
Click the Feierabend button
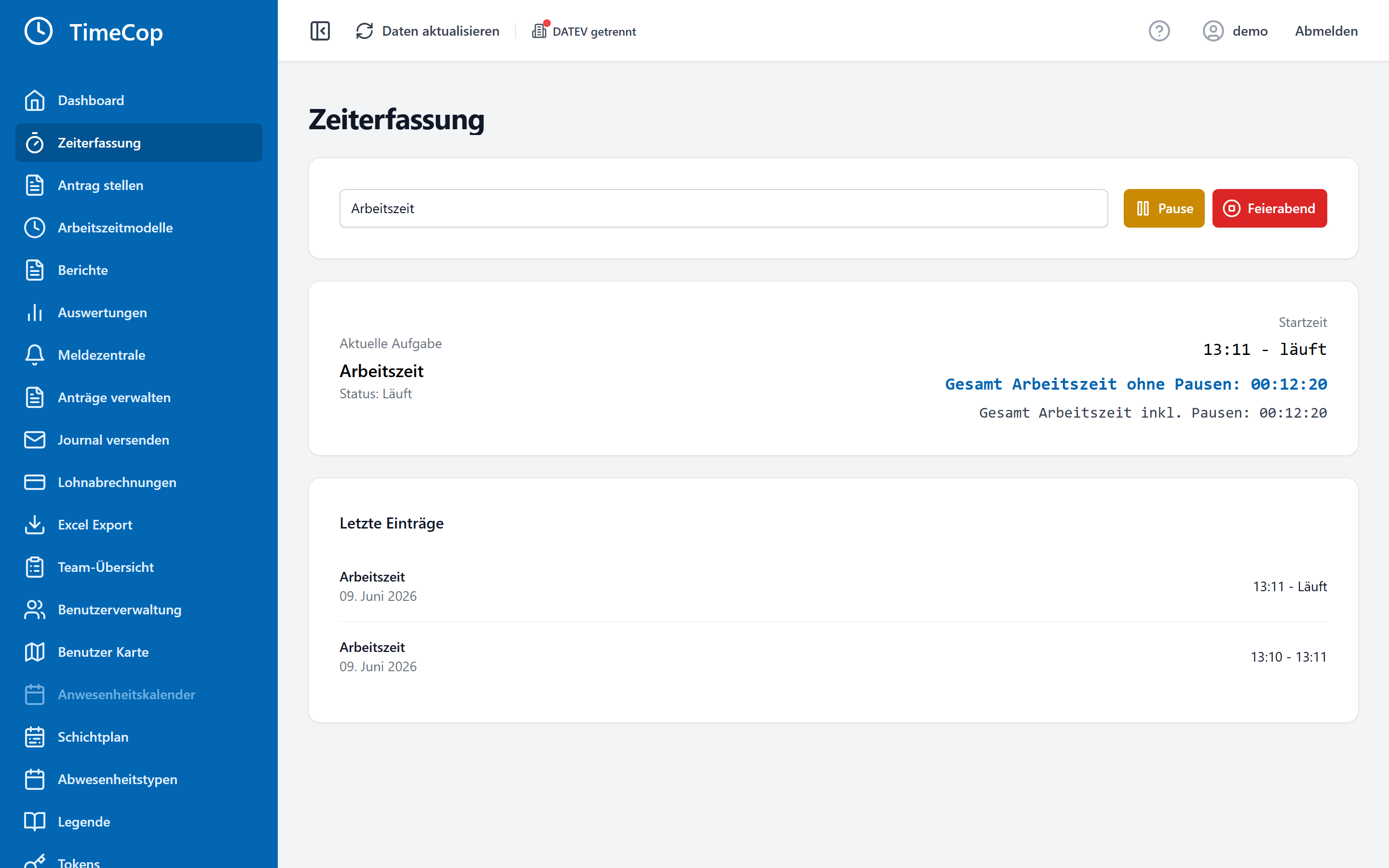[x=1269, y=208]
